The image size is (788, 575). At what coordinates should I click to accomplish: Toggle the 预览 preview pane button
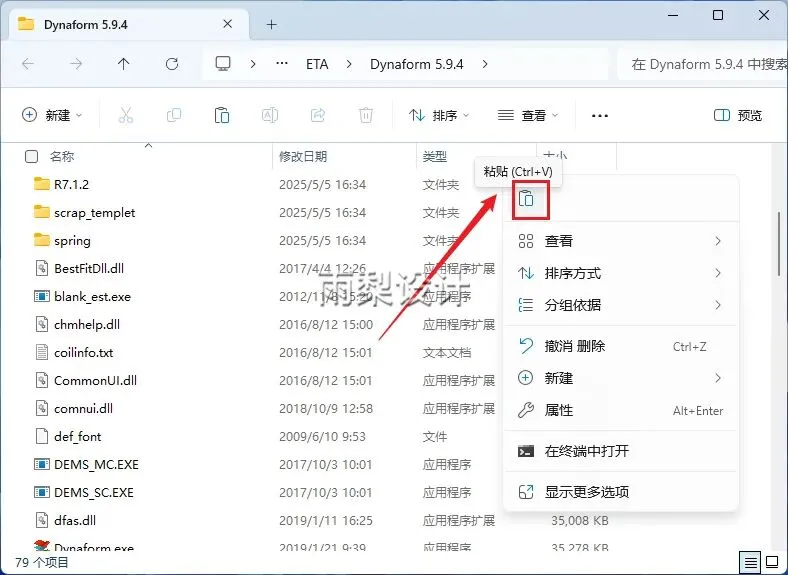click(x=738, y=116)
